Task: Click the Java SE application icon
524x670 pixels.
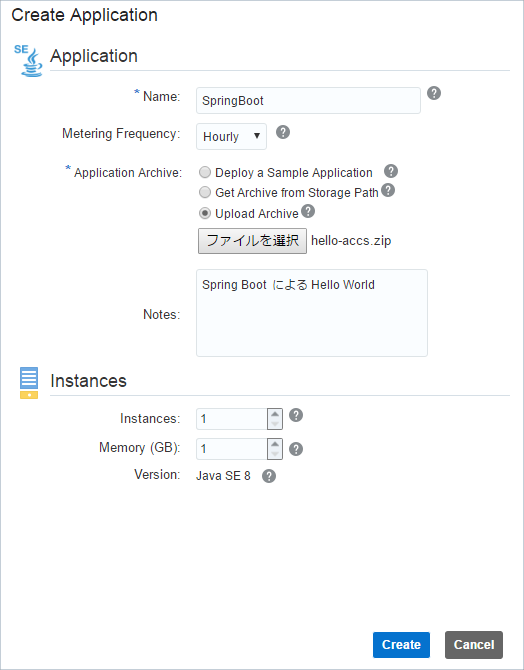Action: 29,61
